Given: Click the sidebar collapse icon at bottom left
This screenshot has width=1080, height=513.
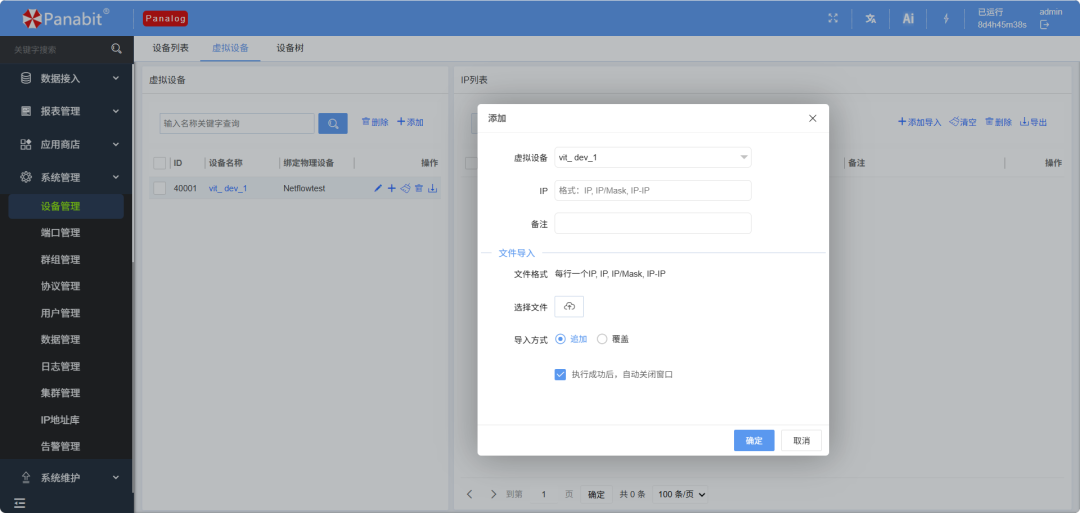Looking at the screenshot, I should click(x=19, y=504).
